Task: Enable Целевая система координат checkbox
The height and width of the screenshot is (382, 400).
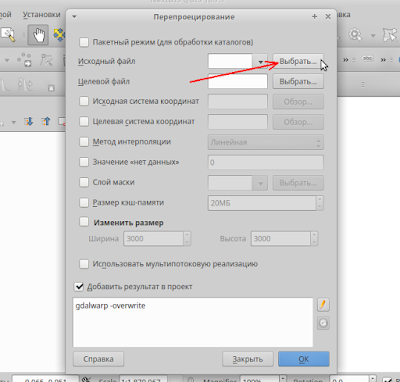Action: click(x=84, y=121)
